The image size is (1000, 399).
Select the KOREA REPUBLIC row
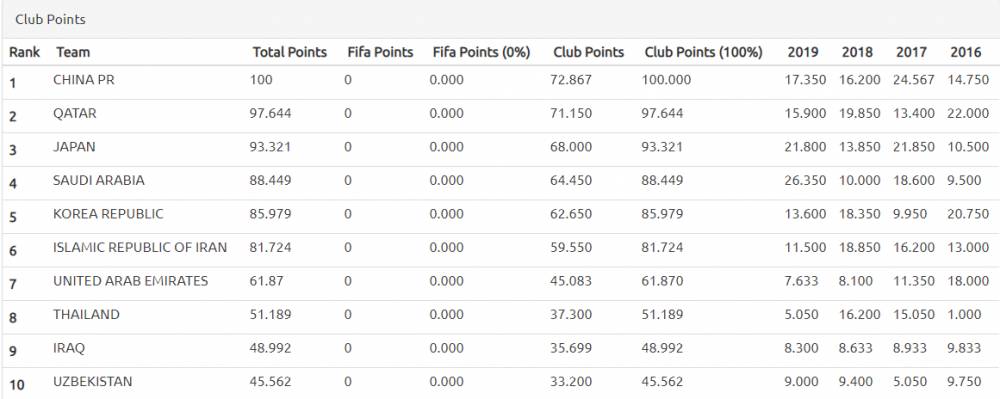[x=500, y=216]
